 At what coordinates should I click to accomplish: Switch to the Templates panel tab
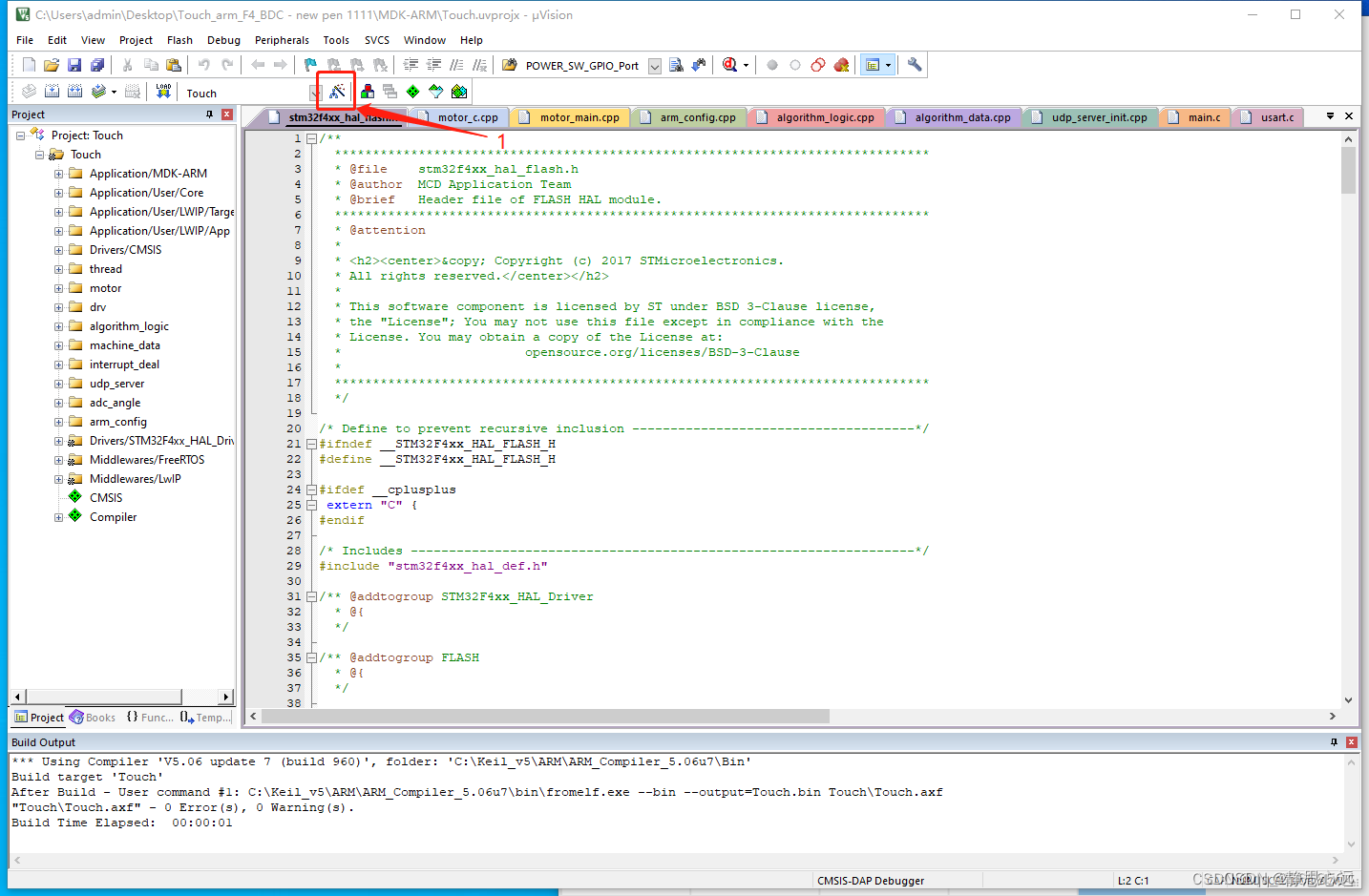coord(205,718)
